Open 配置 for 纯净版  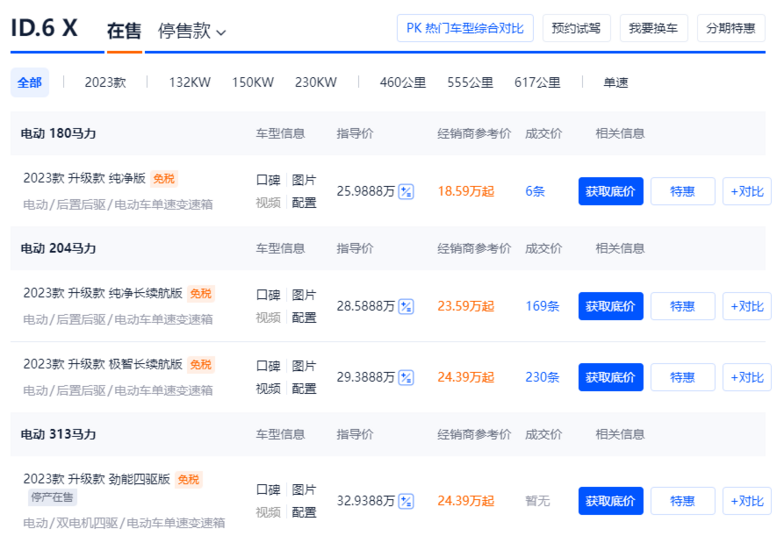point(304,203)
